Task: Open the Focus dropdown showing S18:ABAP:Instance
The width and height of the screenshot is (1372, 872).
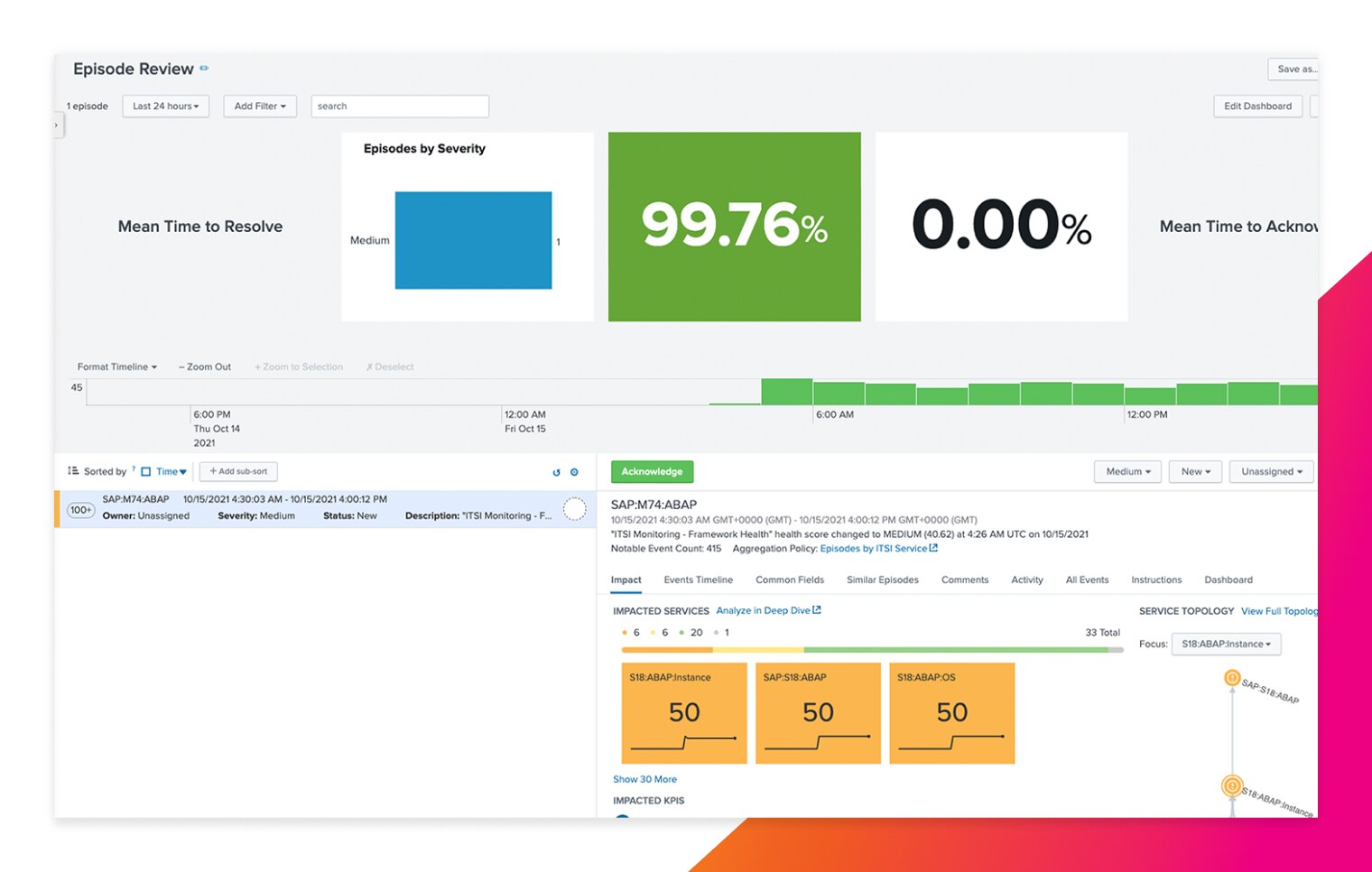Action: (x=1225, y=644)
